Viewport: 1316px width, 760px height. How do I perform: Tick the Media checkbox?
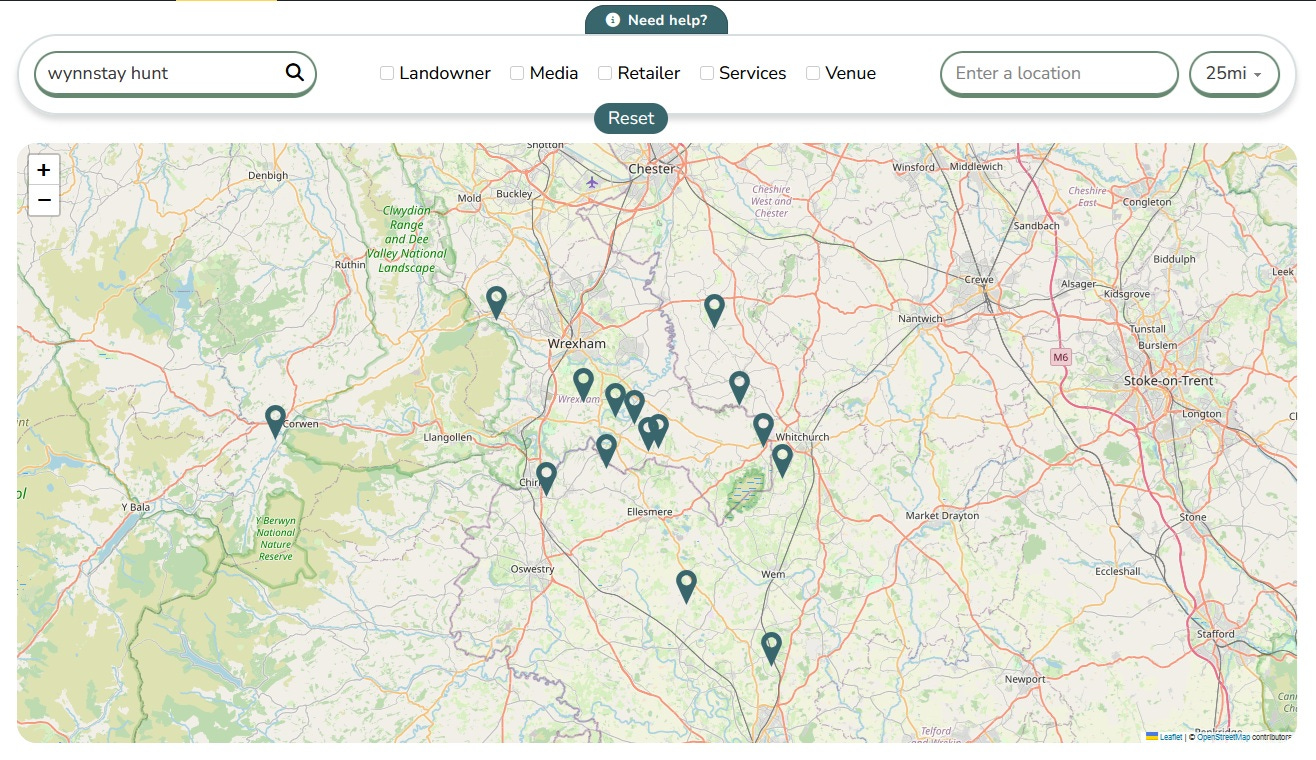[517, 73]
